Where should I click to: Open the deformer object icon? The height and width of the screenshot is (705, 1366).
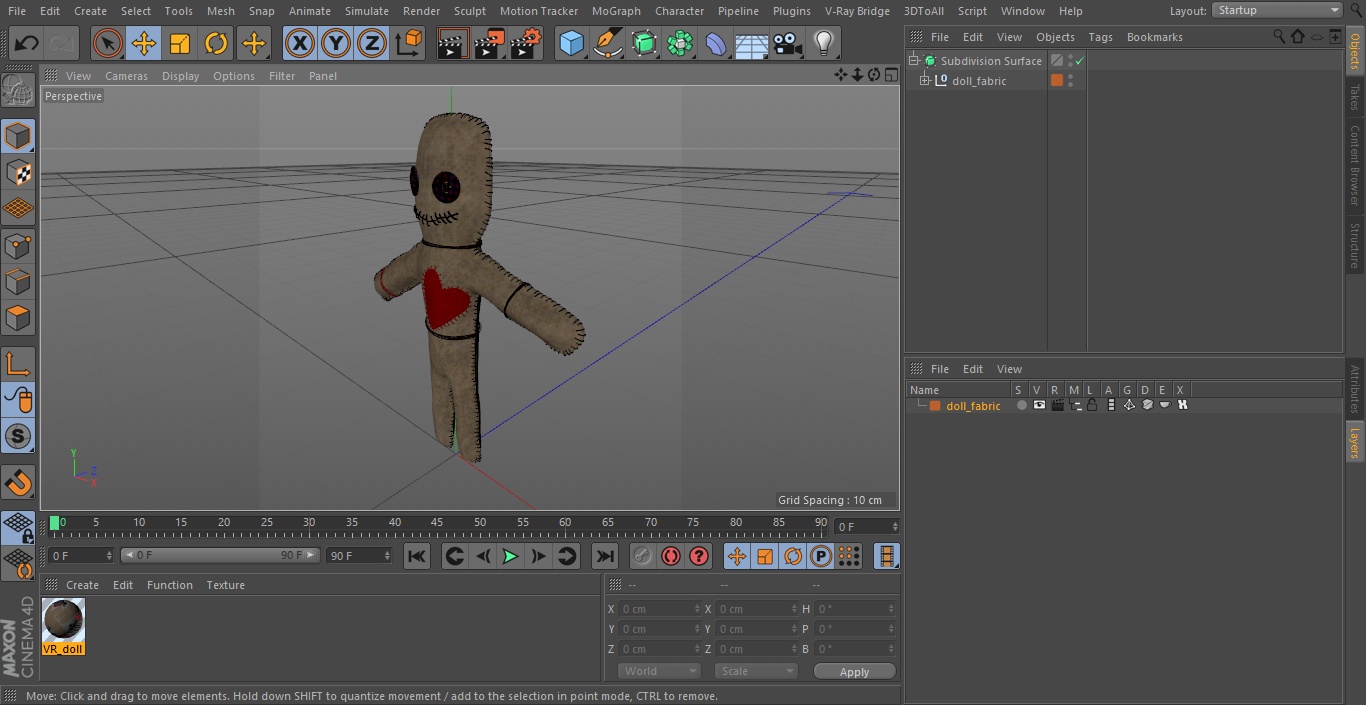pos(716,43)
